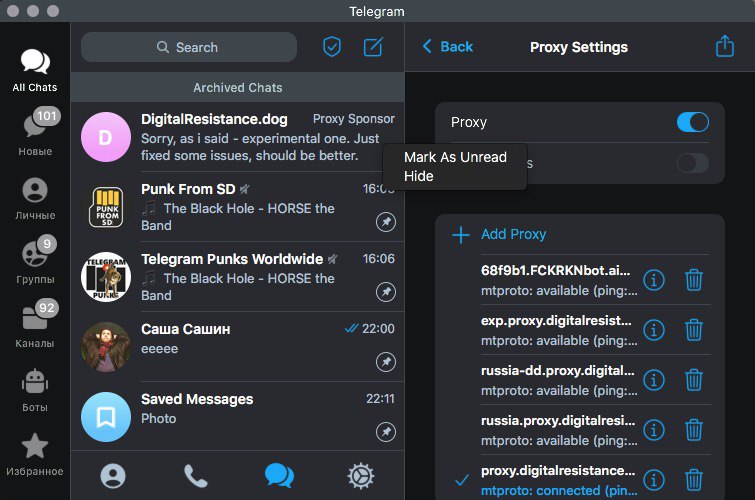This screenshot has width=755, height=500.
Task: Compose a new message
Action: [x=373, y=47]
